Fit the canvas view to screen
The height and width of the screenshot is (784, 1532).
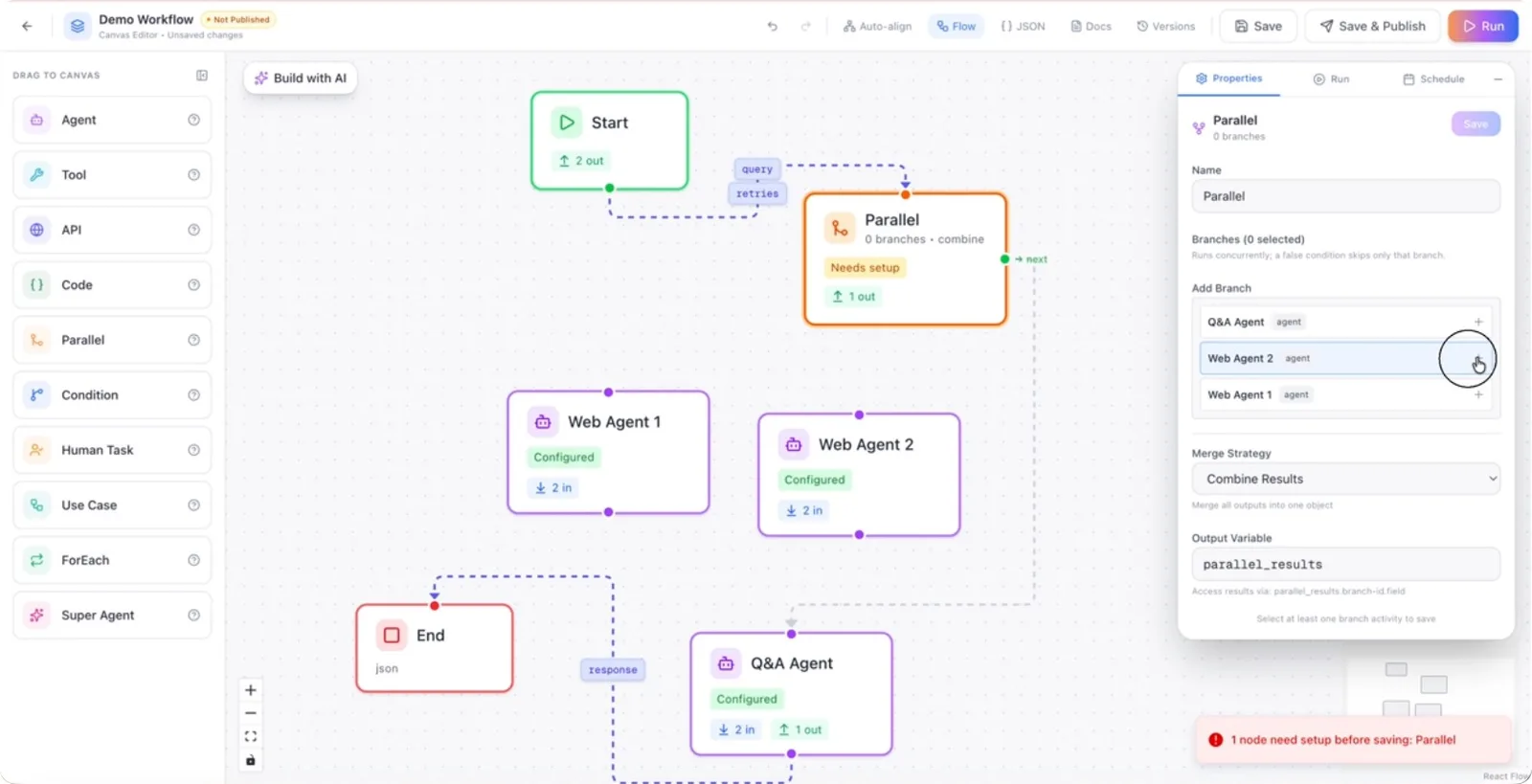coord(251,736)
